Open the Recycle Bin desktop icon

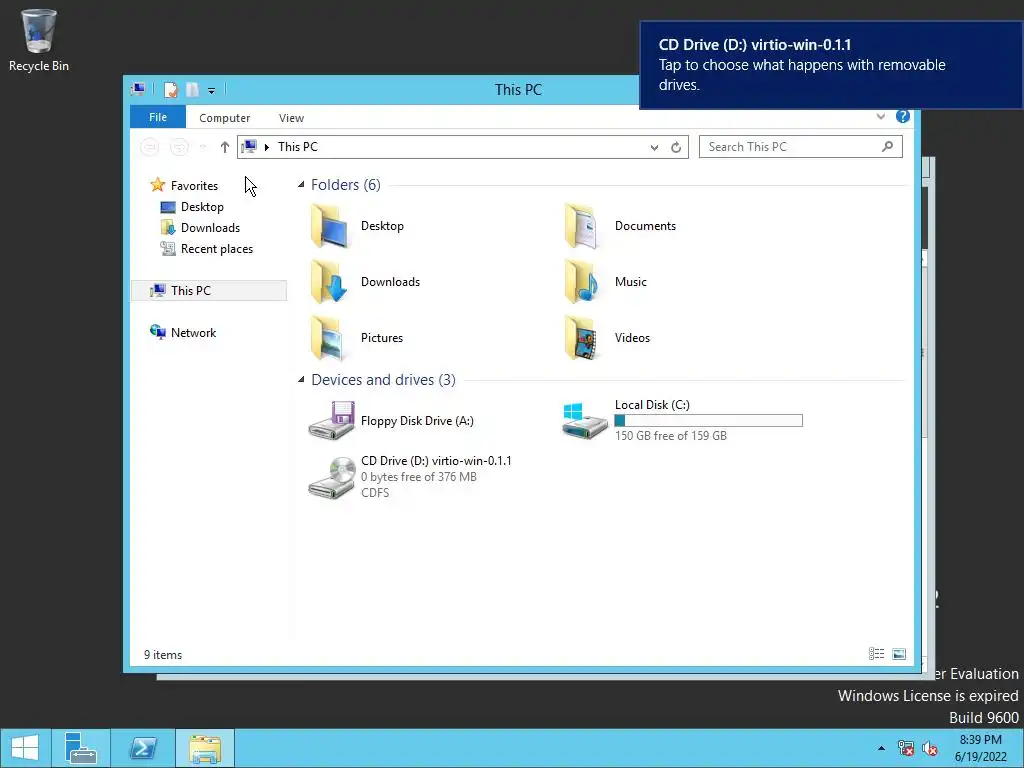(x=39, y=40)
